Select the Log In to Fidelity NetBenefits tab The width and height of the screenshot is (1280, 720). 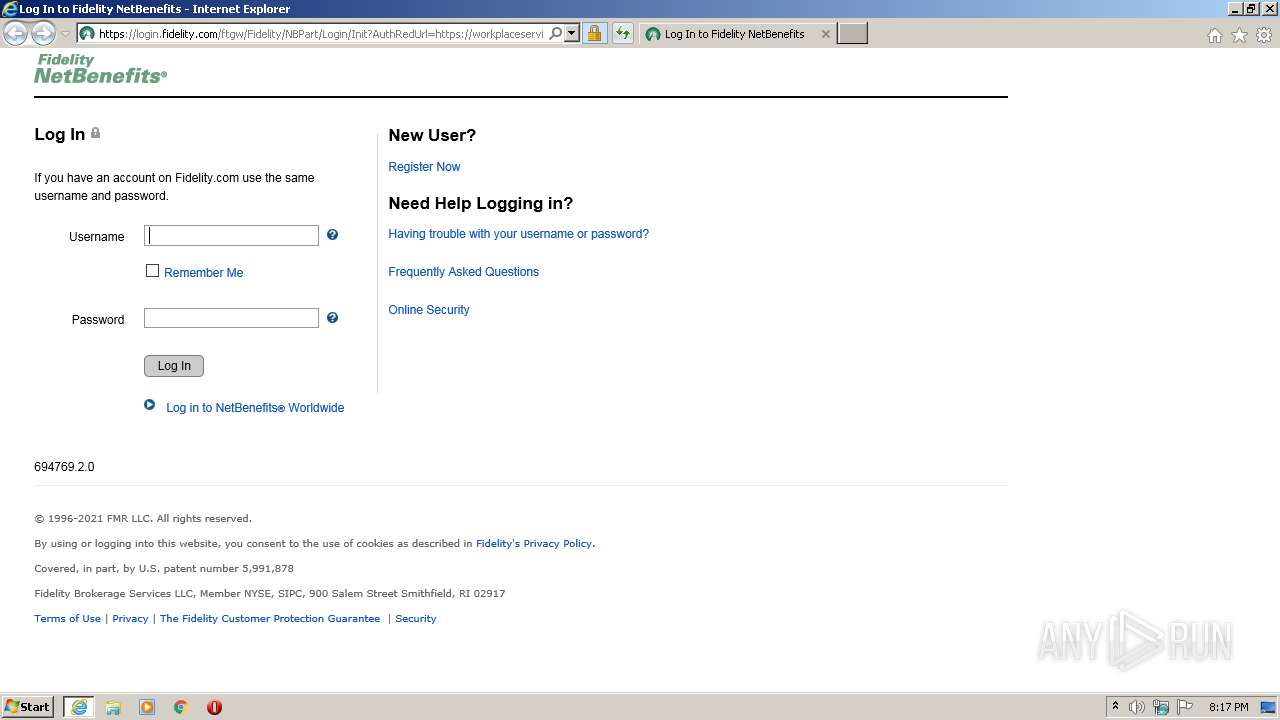pos(734,34)
